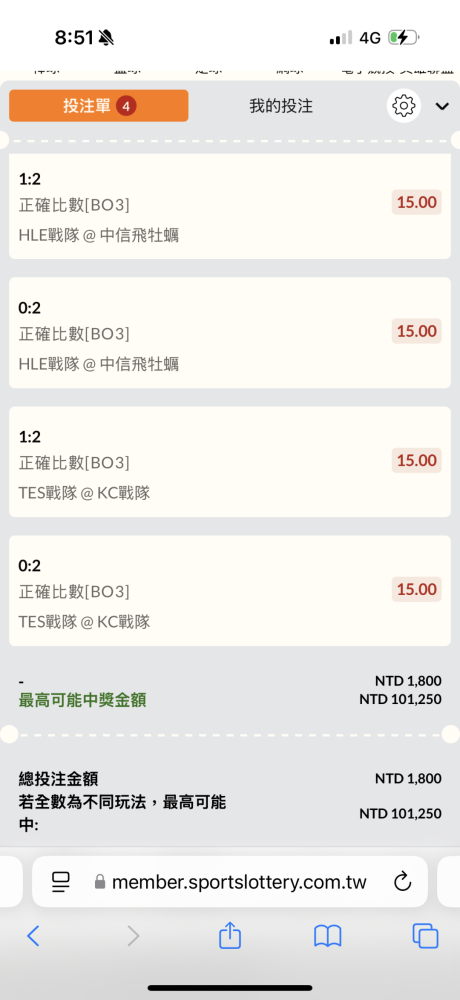Switch to 我的投注 tab
This screenshot has height=1000, width=460.
[281, 106]
